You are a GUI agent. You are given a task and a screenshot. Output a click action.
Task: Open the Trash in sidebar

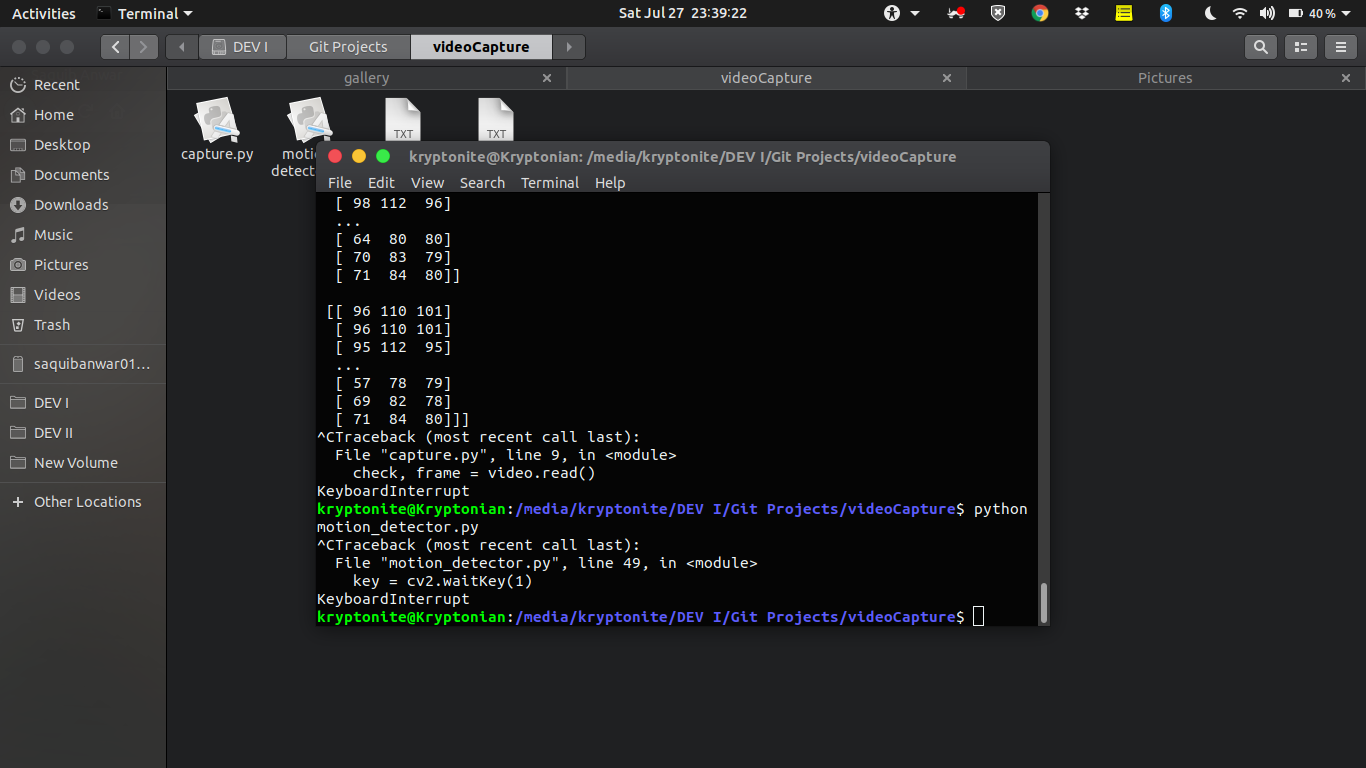point(52,325)
